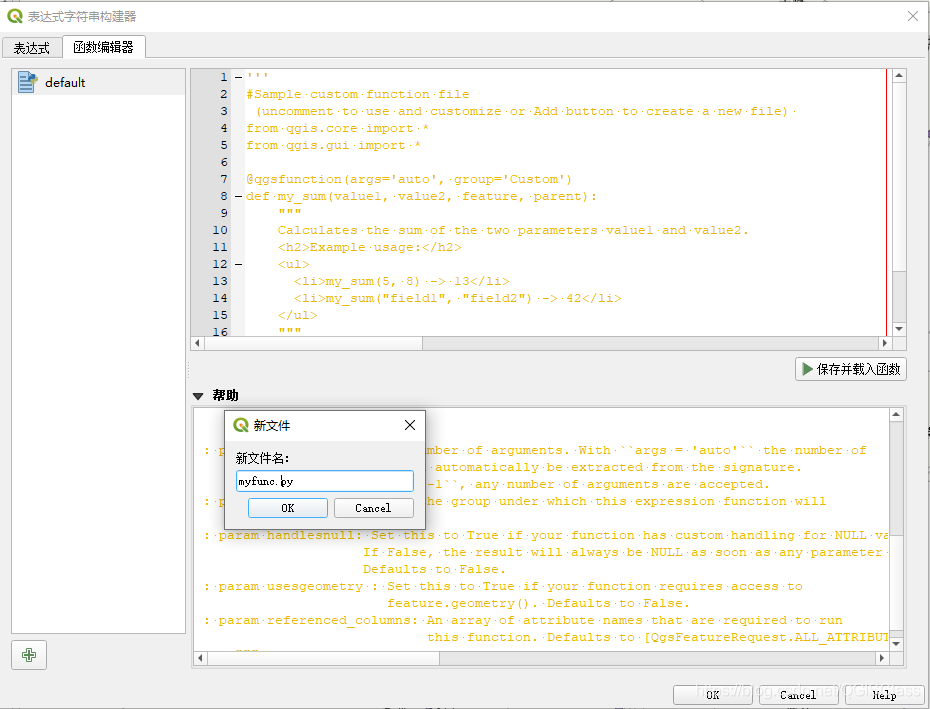
Task: Click code editor scroll down arrow
Action: [x=899, y=329]
